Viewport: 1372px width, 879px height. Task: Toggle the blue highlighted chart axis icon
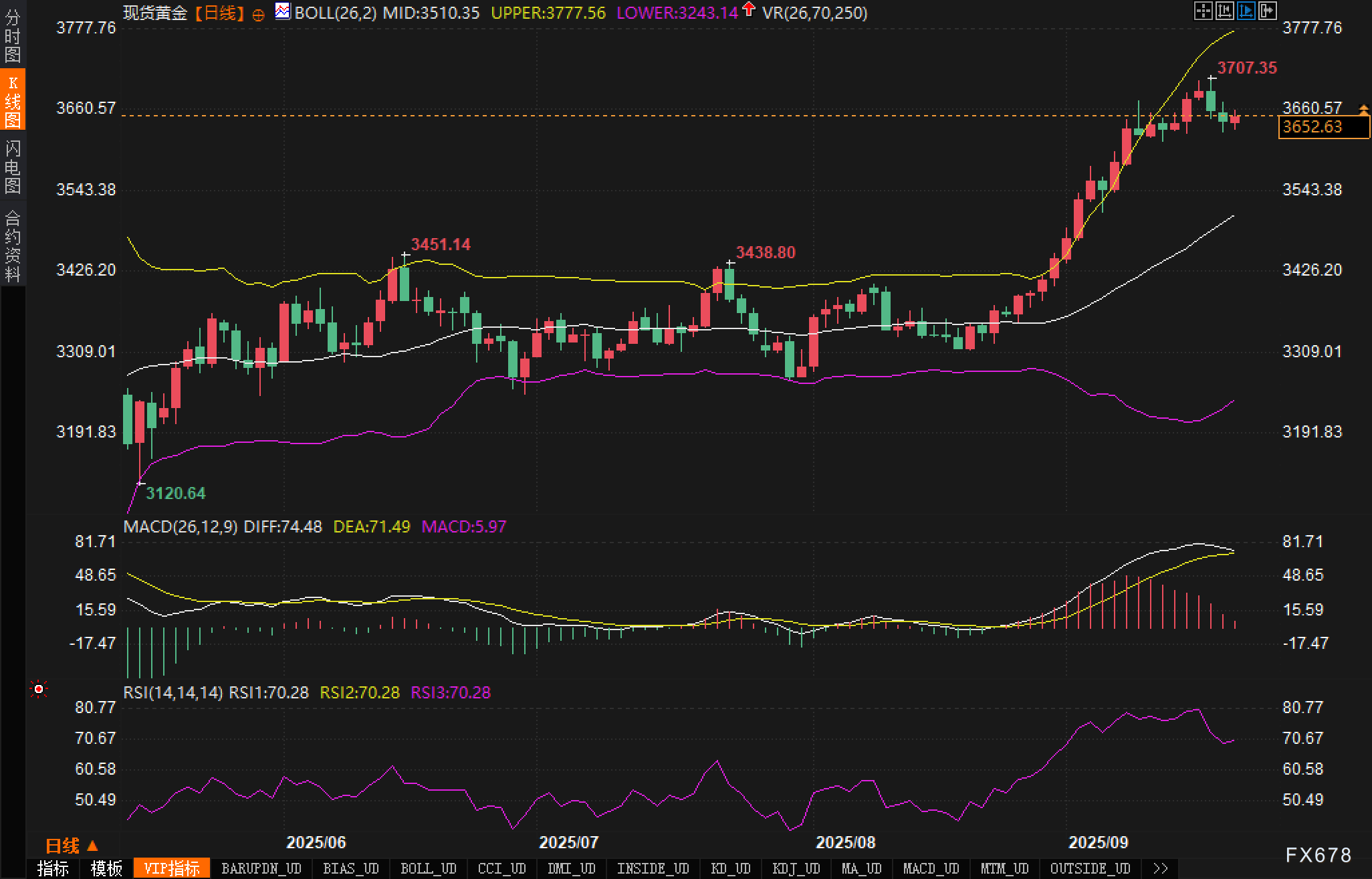pos(1246,11)
